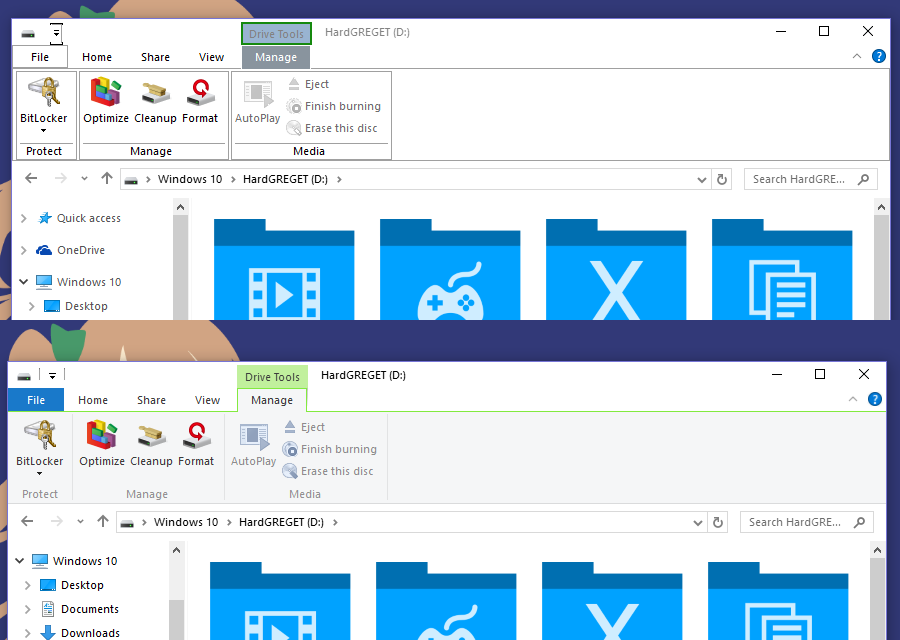Switch to Share tab in the top window
Viewport: 900px width, 640px height.
click(156, 57)
